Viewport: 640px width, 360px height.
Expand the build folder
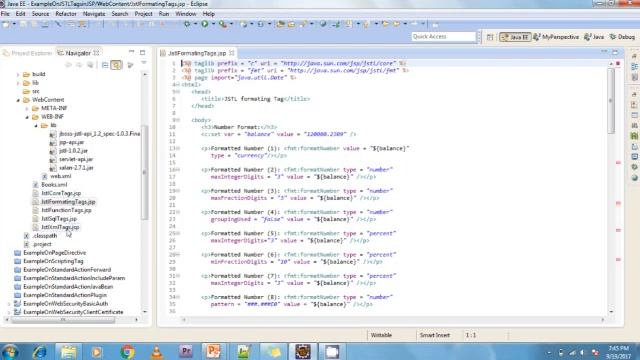[18, 75]
